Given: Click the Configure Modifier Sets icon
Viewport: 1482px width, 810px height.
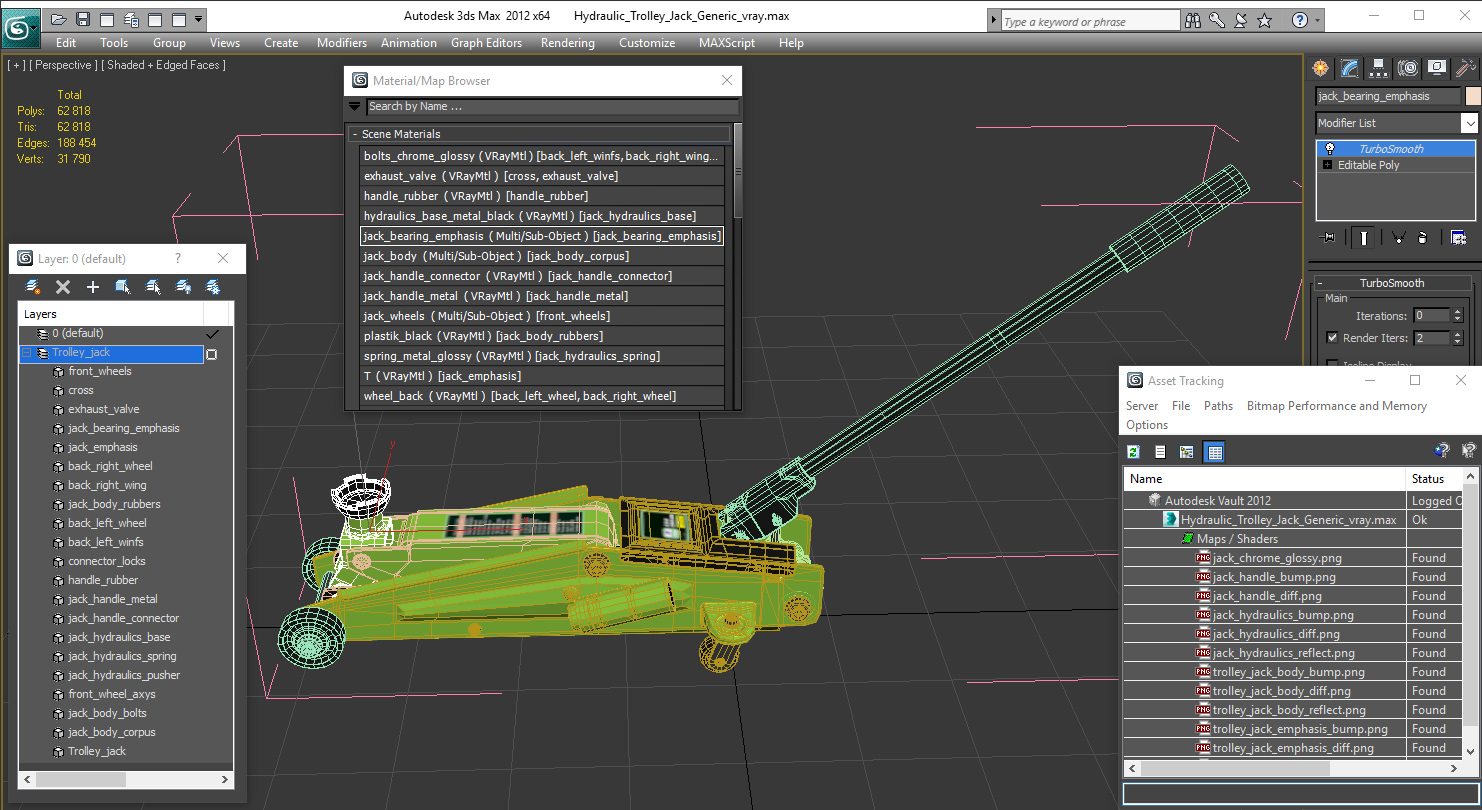Looking at the screenshot, I should point(1458,237).
